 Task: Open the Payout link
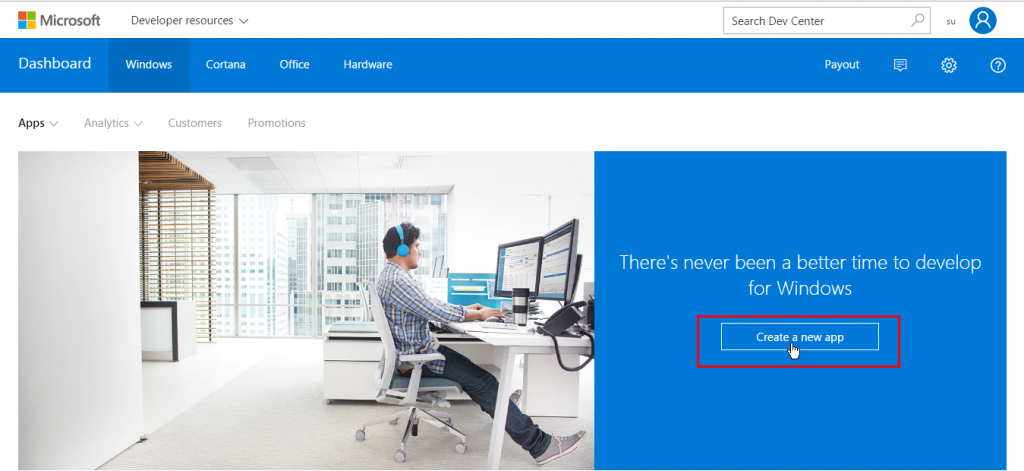[x=842, y=65]
